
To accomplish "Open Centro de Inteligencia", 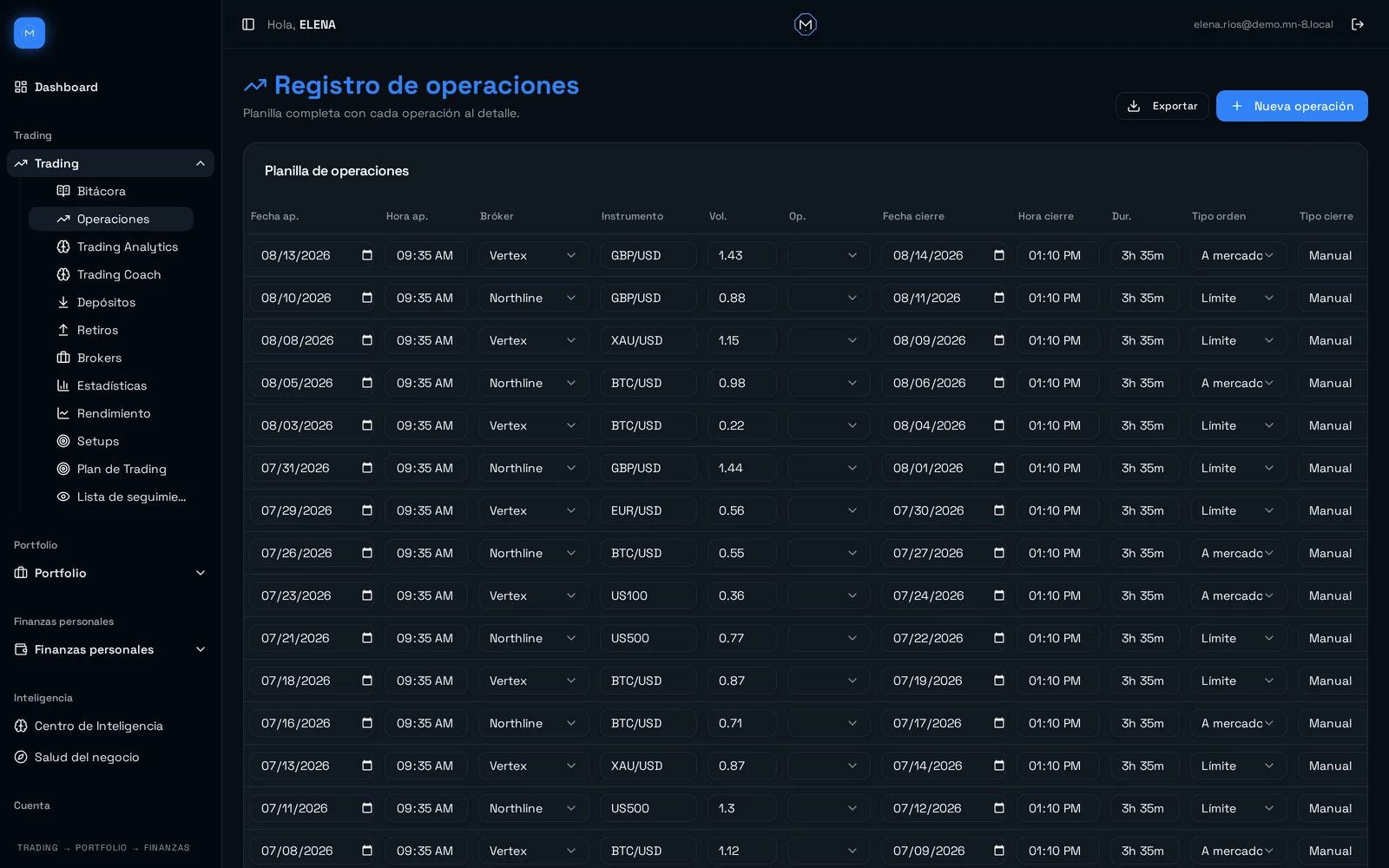I will point(110,726).
